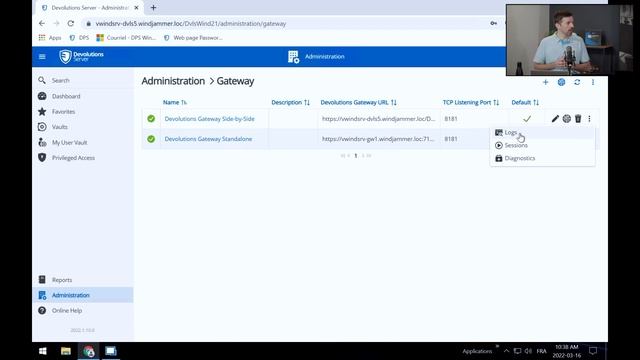Open the hamburger navigation menu
The height and width of the screenshot is (360, 640).
[42, 56]
